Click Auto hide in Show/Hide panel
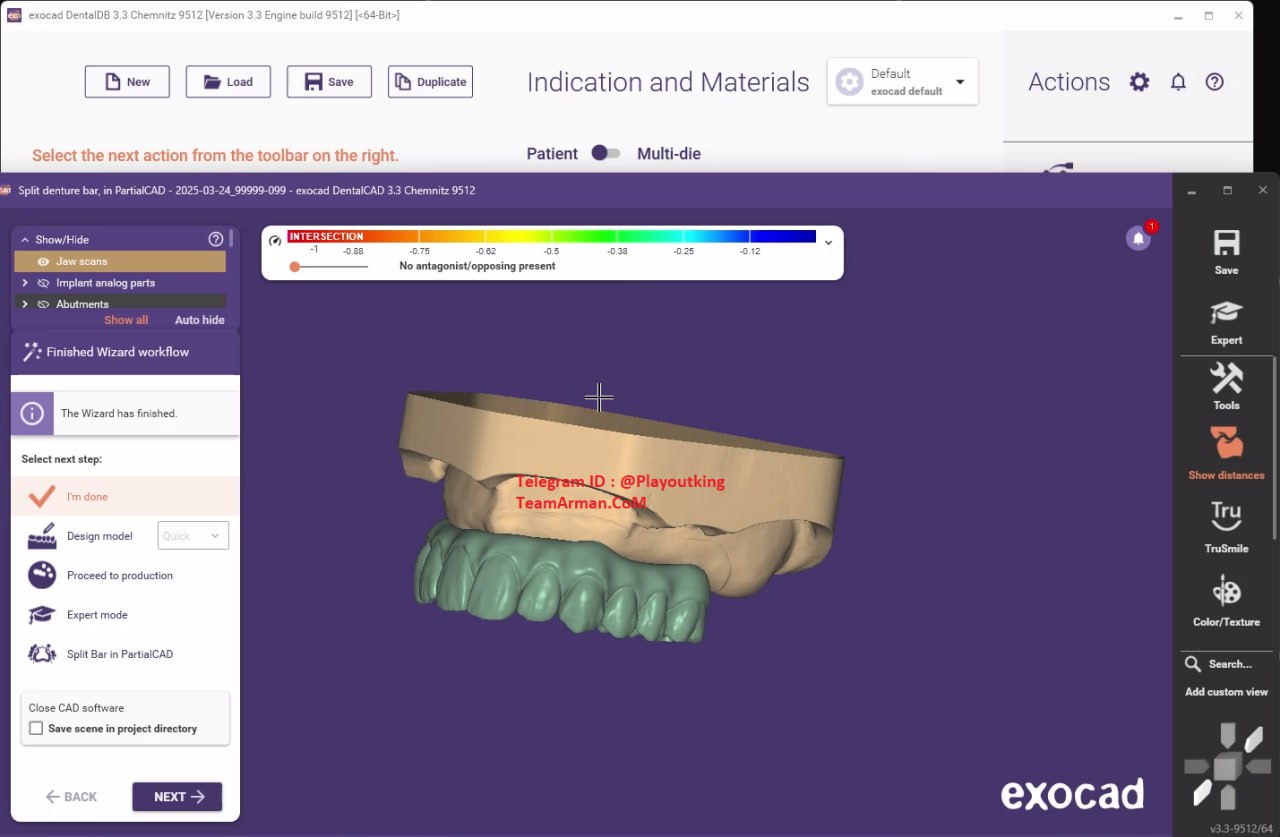 [x=200, y=320]
